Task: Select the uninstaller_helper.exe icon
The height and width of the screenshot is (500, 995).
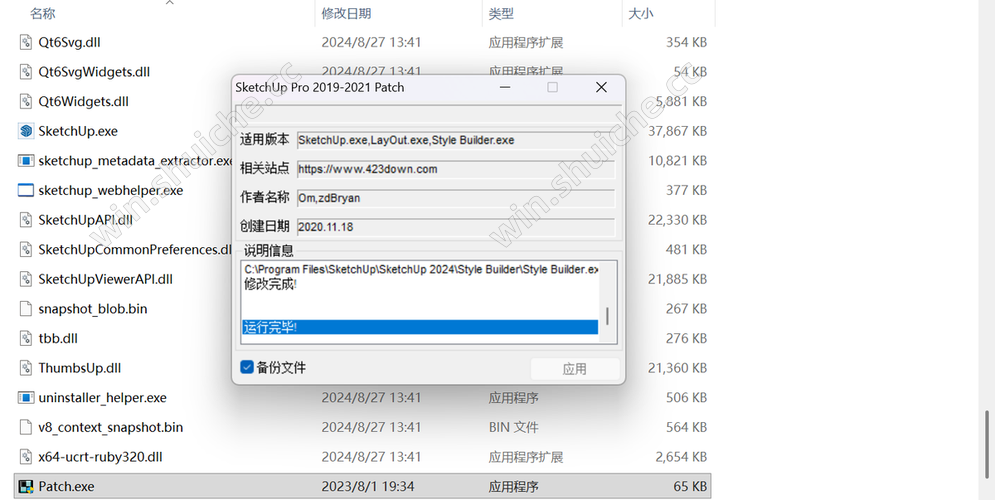Action: click(26, 398)
